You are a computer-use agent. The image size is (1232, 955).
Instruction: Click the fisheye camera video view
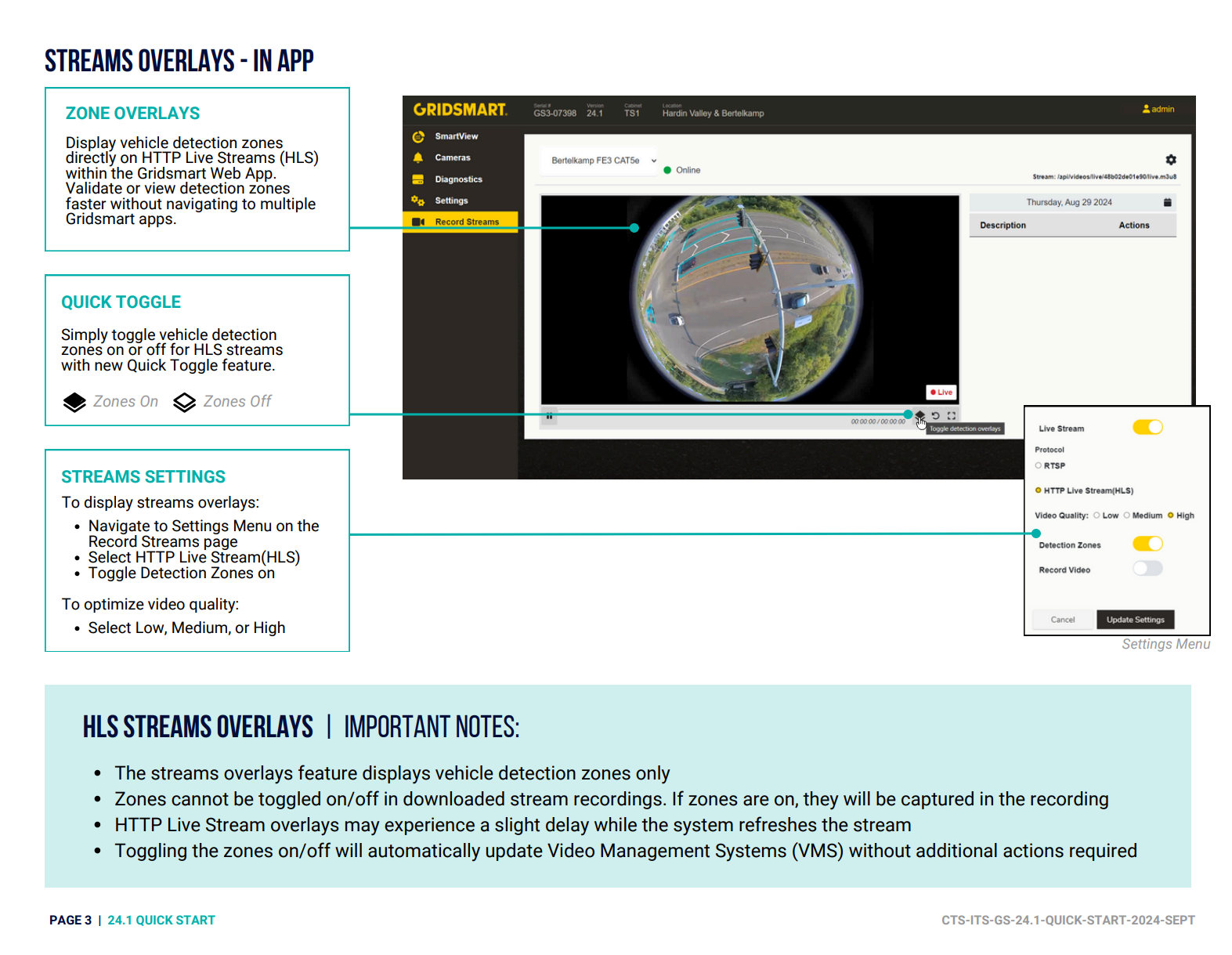750,299
